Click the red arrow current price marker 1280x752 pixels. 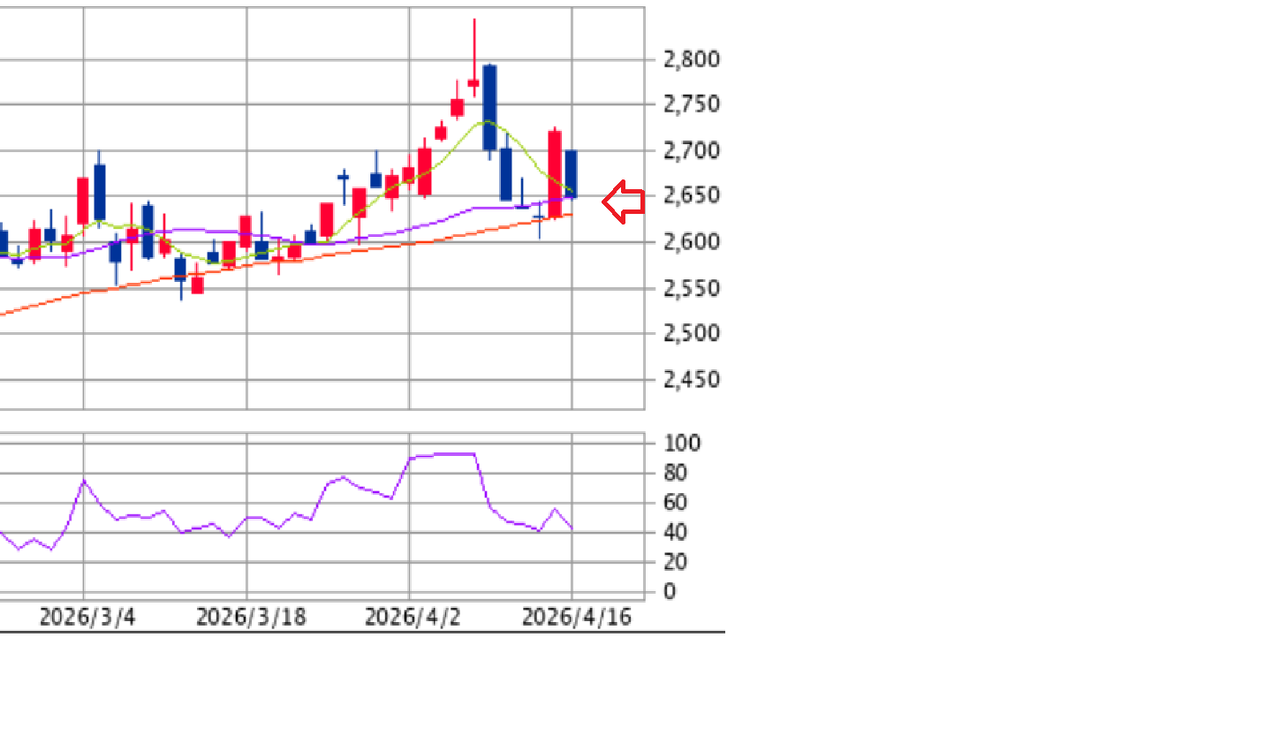[623, 202]
